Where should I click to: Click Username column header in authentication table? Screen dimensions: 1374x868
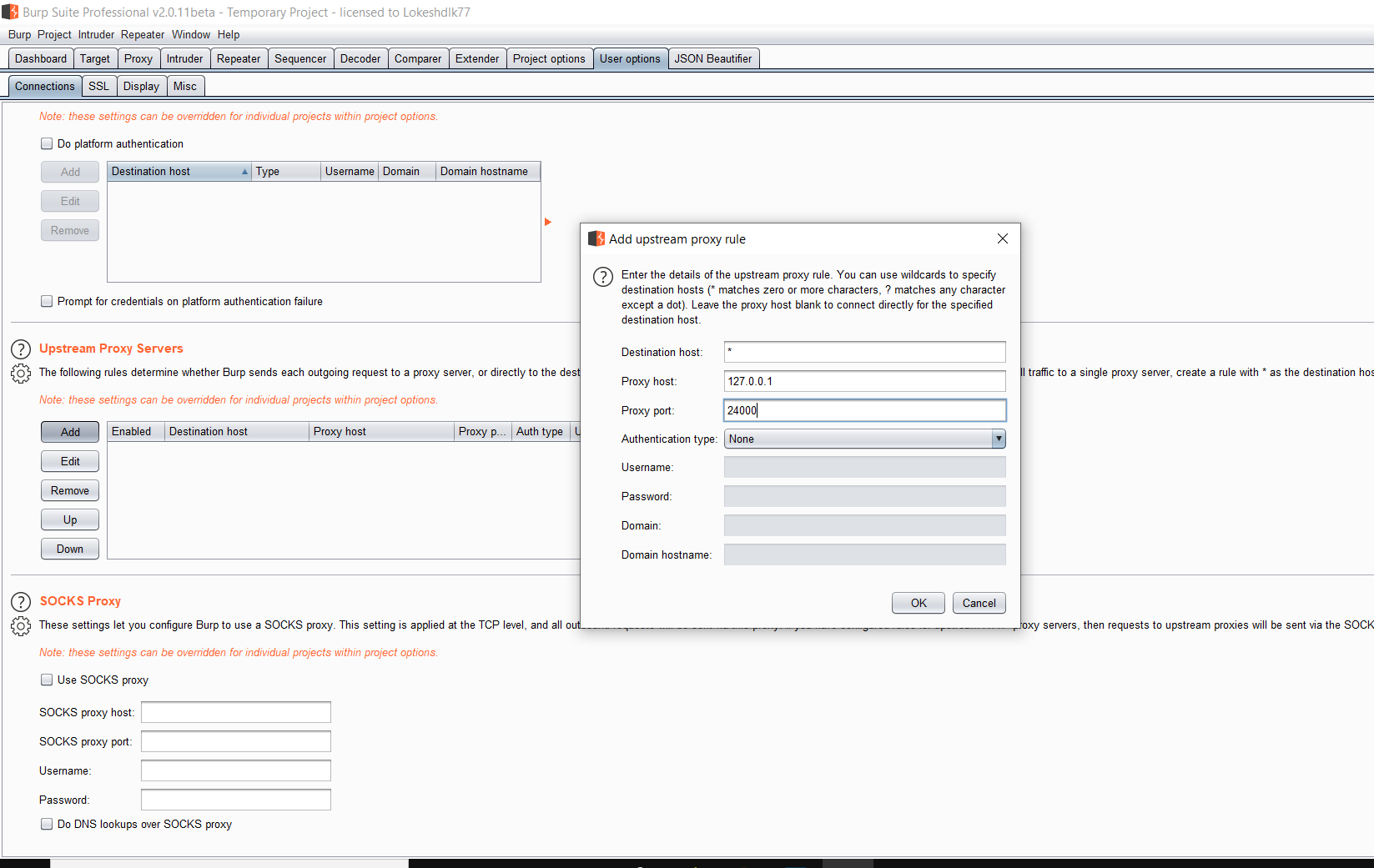350,171
